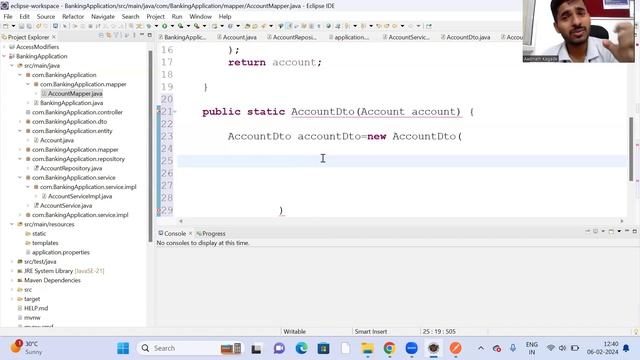Image resolution: width=640 pixels, height=360 pixels.
Task: Click the Debug bug icon in toolbar
Action: (x=149, y=26)
